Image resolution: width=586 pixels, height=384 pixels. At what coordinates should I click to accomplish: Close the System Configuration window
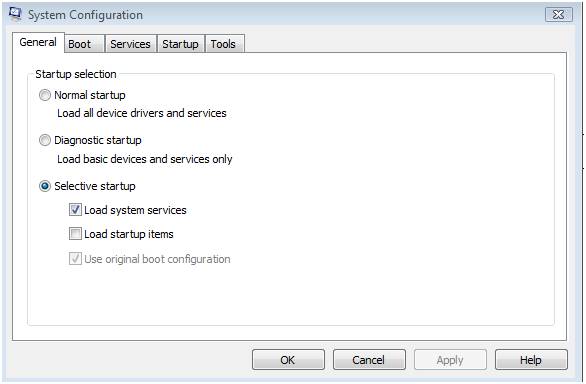pyautogui.click(x=559, y=15)
